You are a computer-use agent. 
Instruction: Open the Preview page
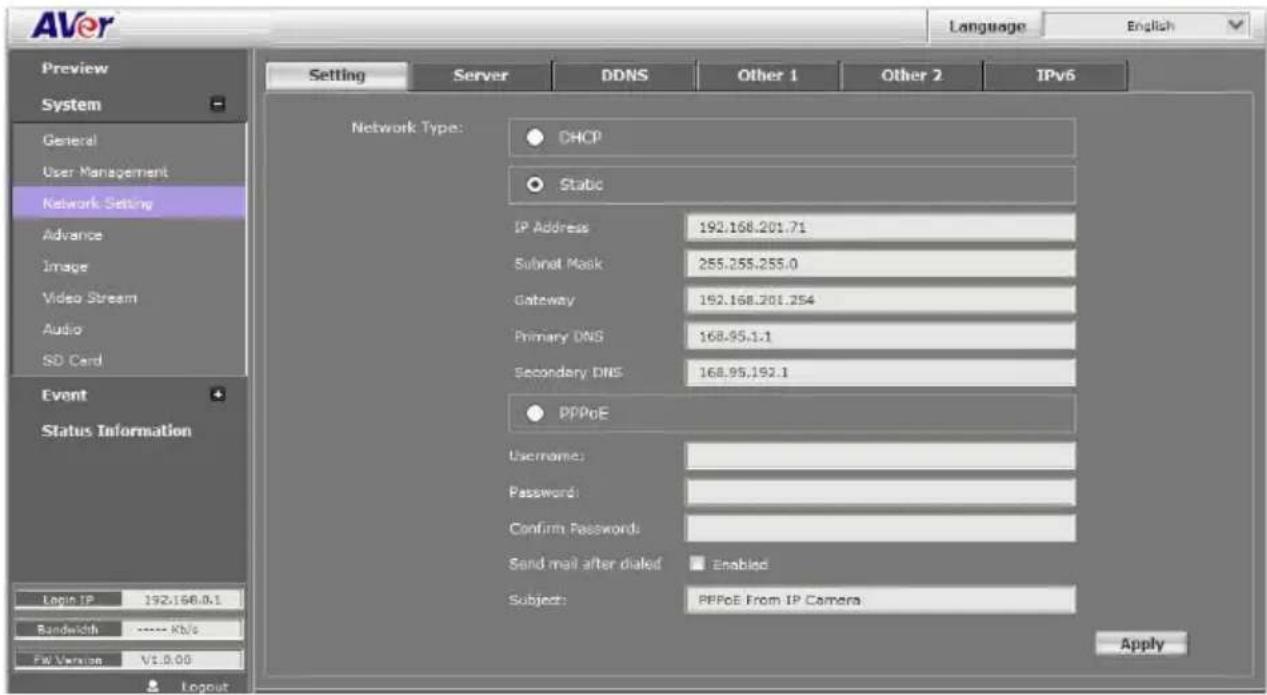point(75,69)
